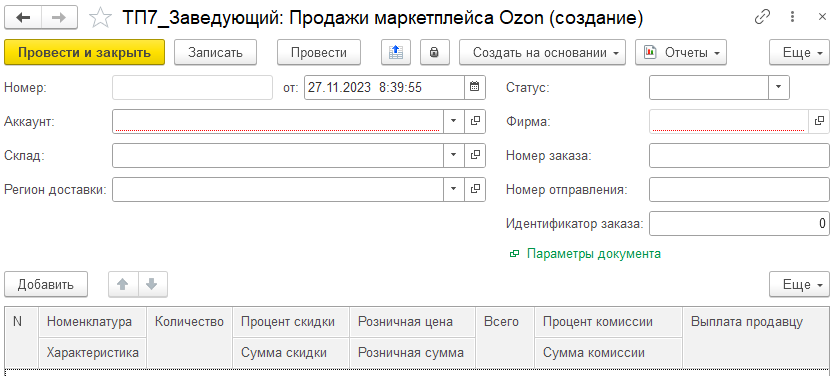Go back with the left arrow button
Screen dimensions: 835x376
point(23,18)
